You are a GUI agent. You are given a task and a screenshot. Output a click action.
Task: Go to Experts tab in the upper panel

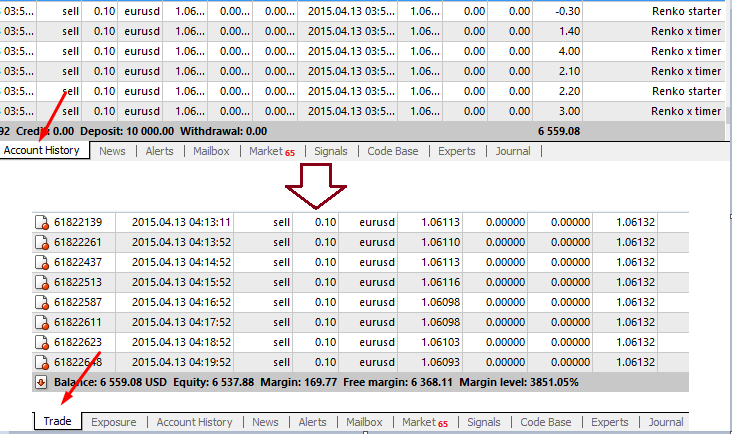[x=456, y=151]
